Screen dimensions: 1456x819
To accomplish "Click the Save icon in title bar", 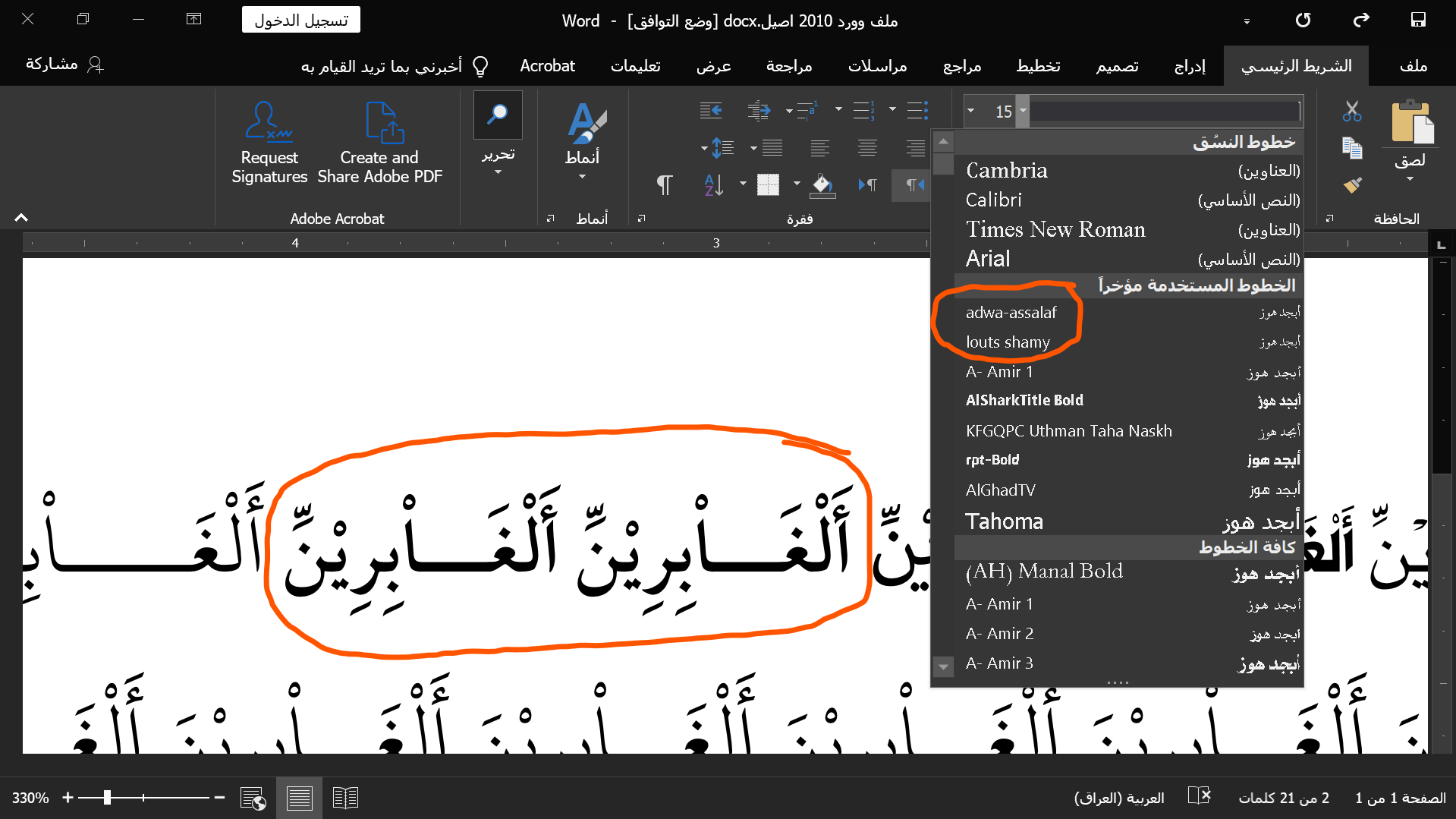I will 1417,20.
